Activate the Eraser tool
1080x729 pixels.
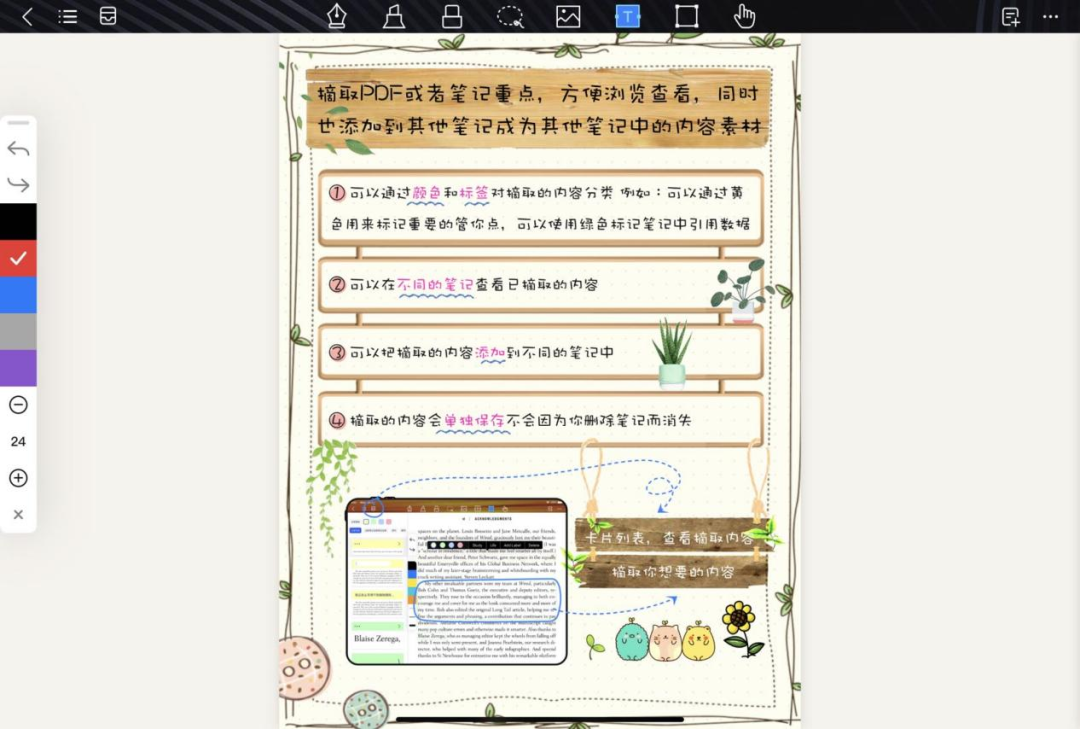(x=452, y=16)
